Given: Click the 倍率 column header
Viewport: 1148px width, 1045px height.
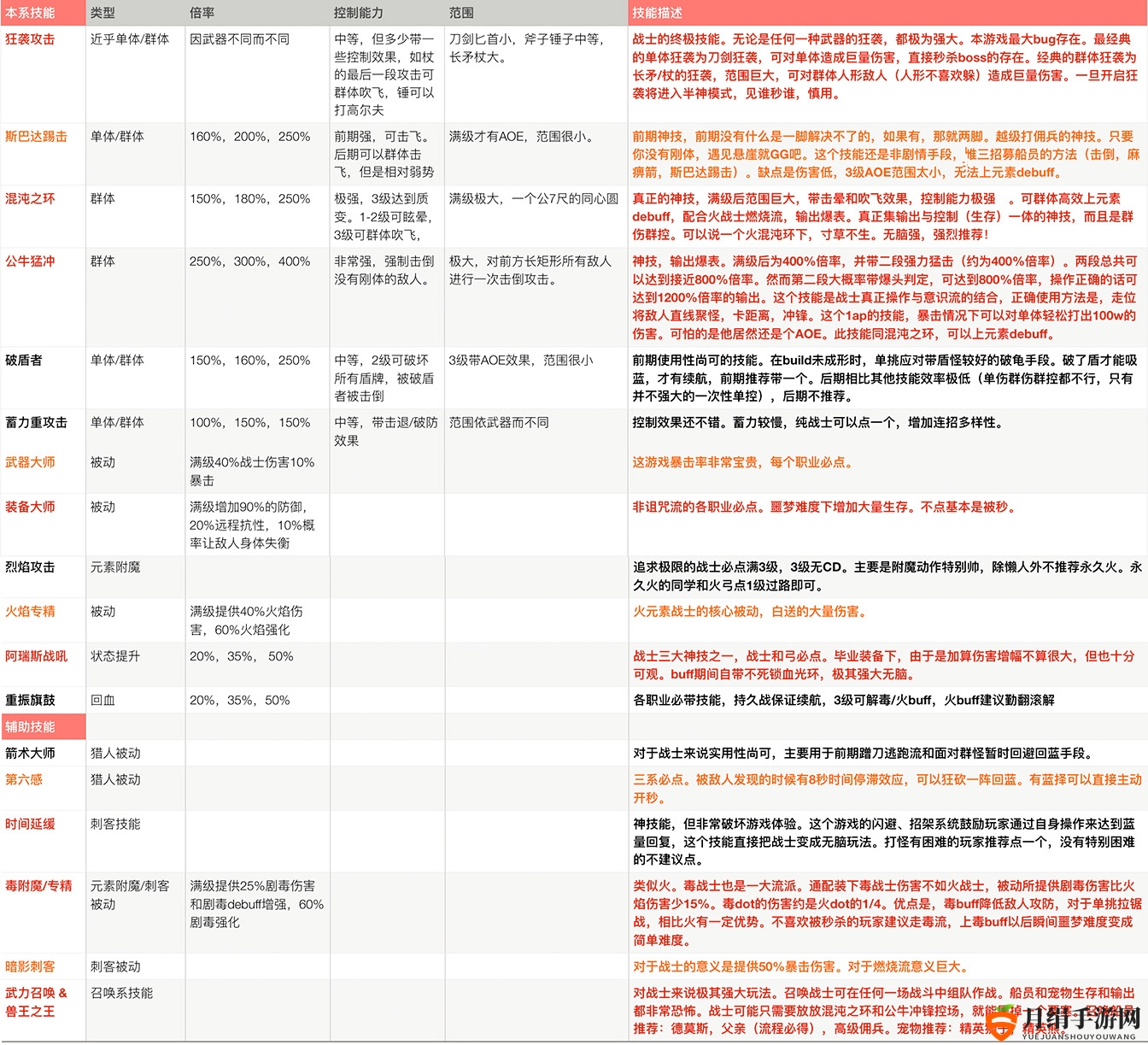Looking at the screenshot, I should tap(257, 13).
